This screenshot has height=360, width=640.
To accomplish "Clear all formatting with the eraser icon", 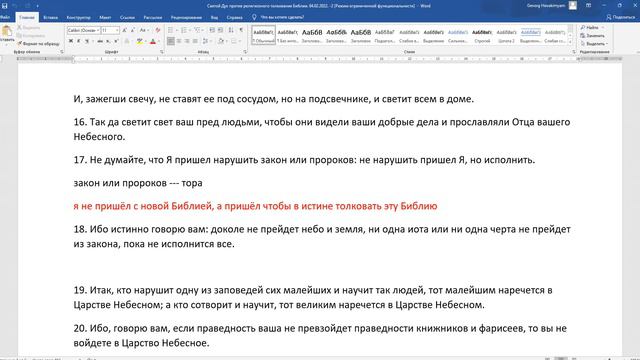I will pyautogui.click(x=158, y=30).
